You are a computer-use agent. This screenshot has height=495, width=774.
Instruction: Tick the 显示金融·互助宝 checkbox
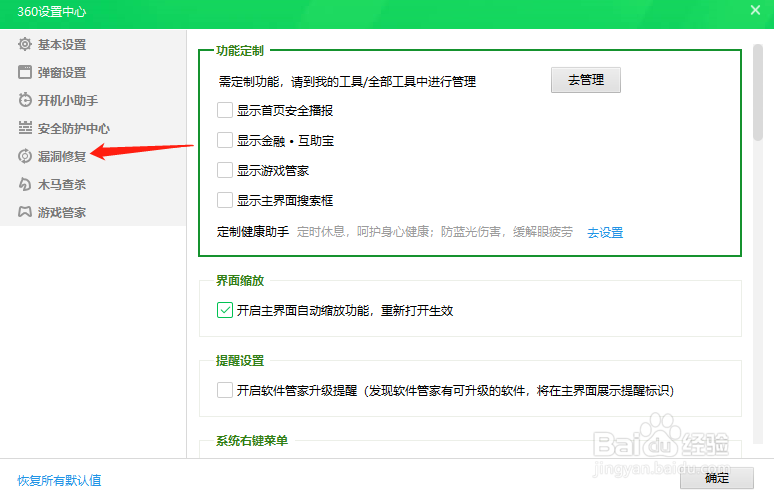point(225,140)
